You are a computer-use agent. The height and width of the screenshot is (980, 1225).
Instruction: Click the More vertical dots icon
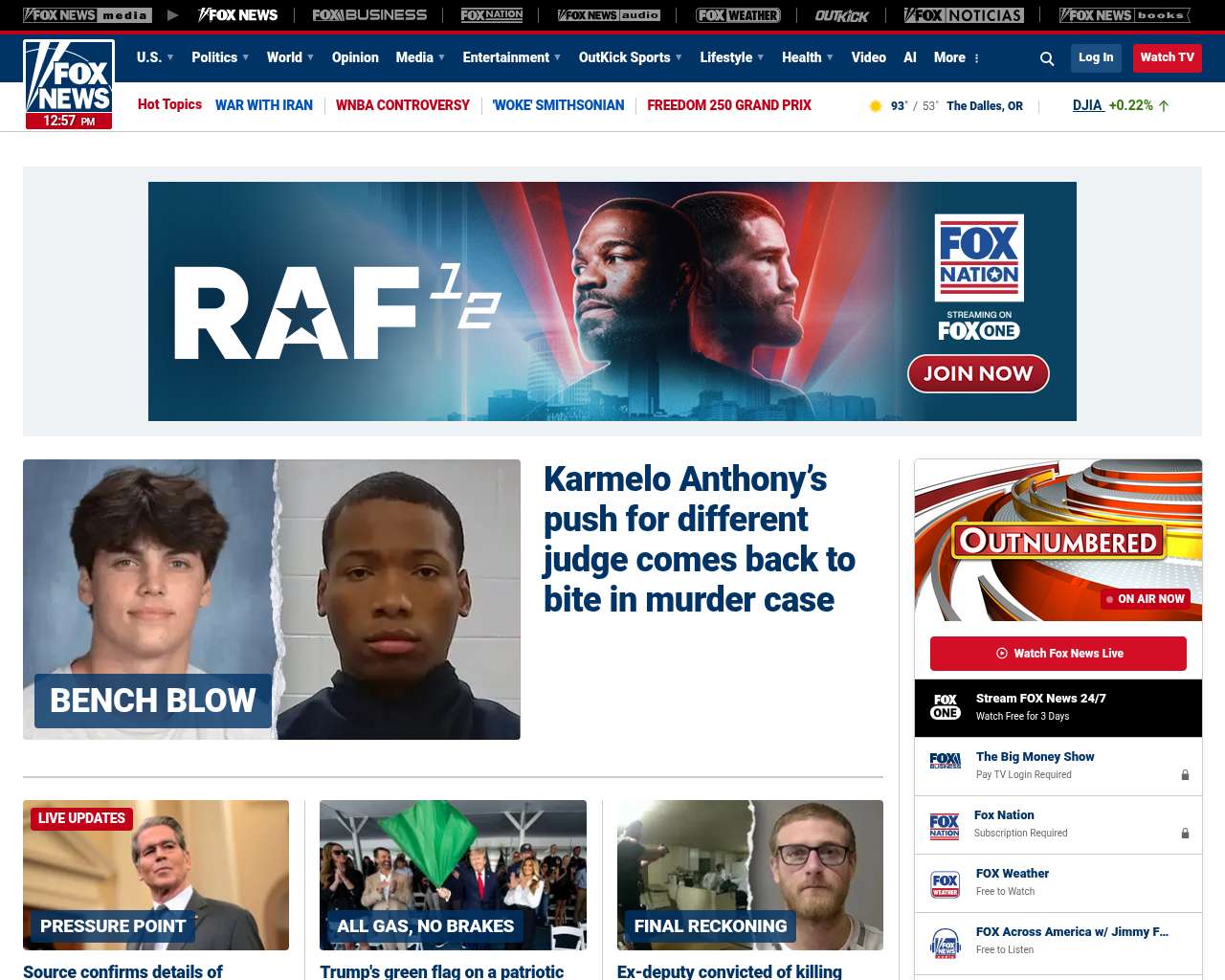coord(976,58)
